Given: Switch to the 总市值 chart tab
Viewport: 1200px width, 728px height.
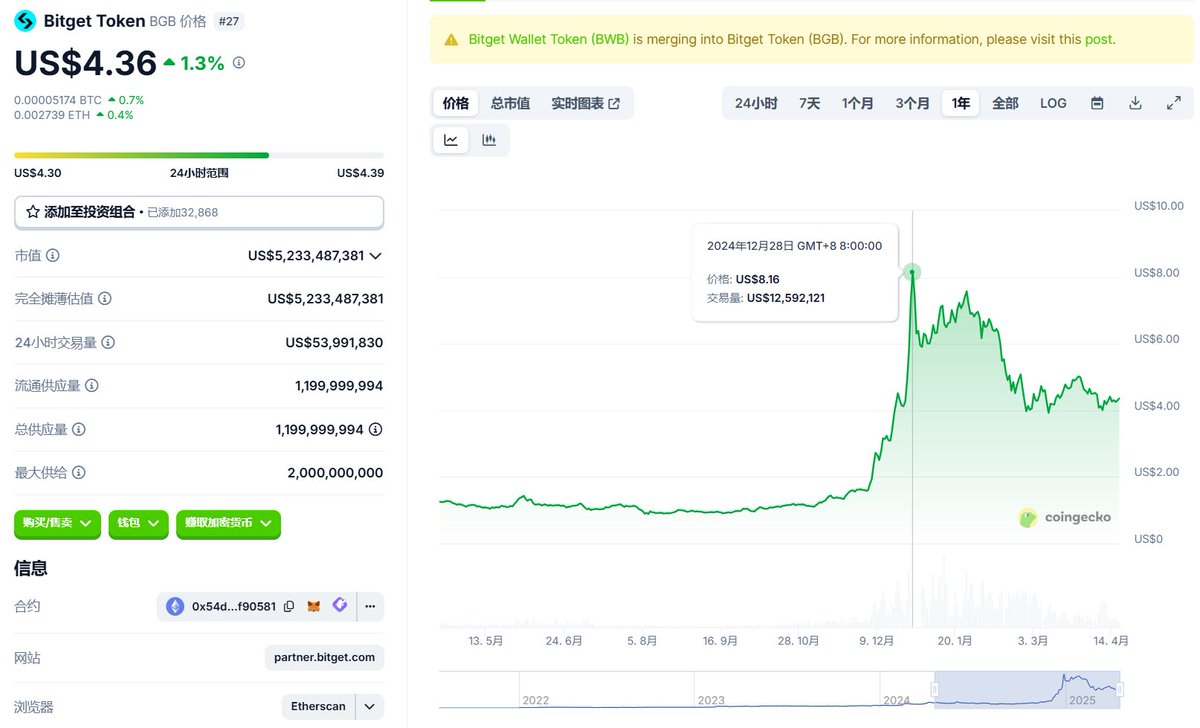Looking at the screenshot, I should pos(510,103).
